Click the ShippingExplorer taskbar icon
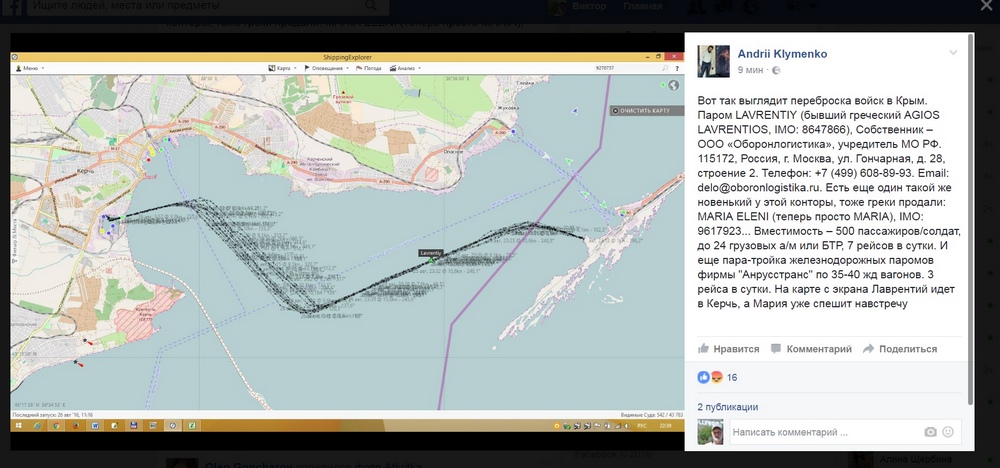 click(172, 425)
